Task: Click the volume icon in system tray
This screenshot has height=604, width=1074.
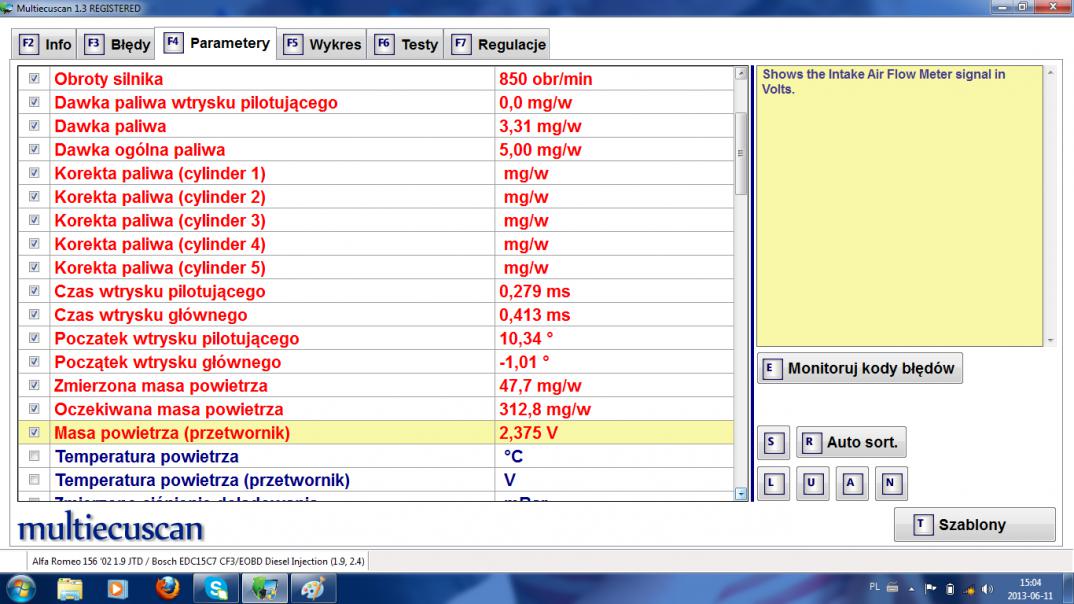Action: tap(988, 588)
